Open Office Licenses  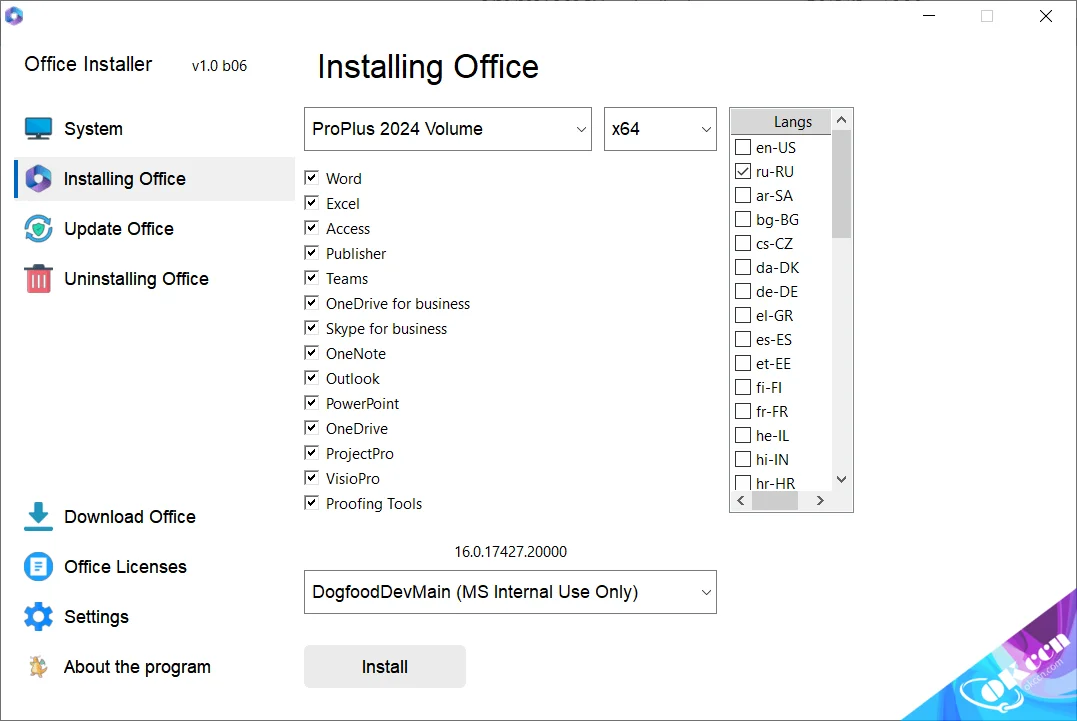[x=155, y=566]
